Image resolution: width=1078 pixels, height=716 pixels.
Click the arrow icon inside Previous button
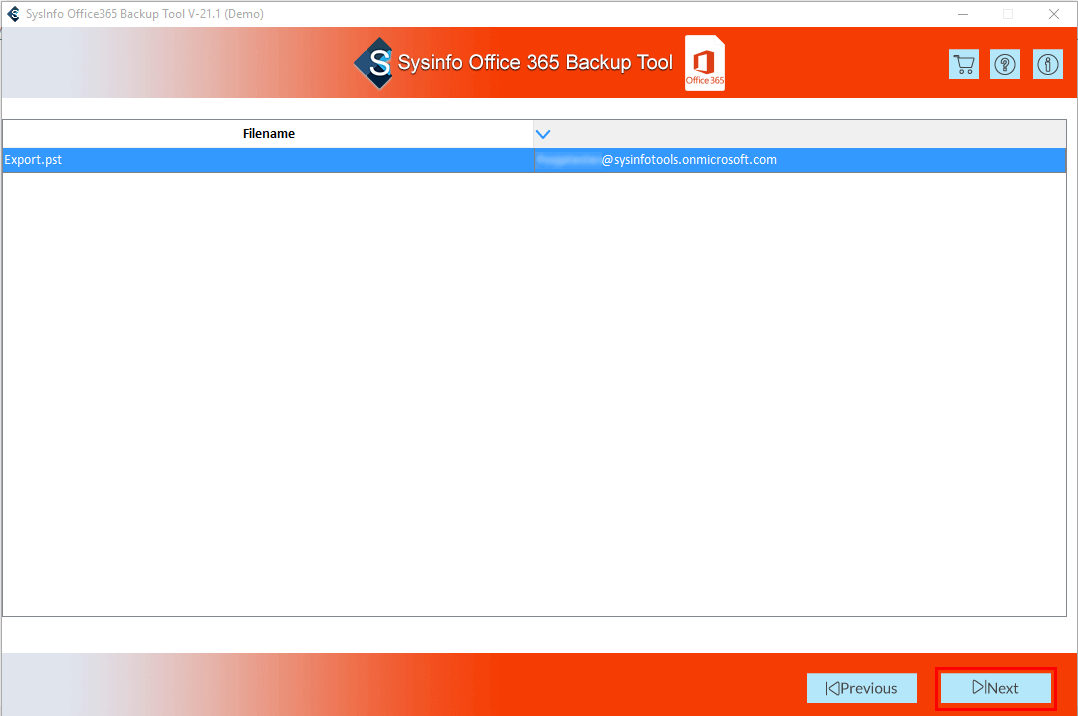point(832,688)
